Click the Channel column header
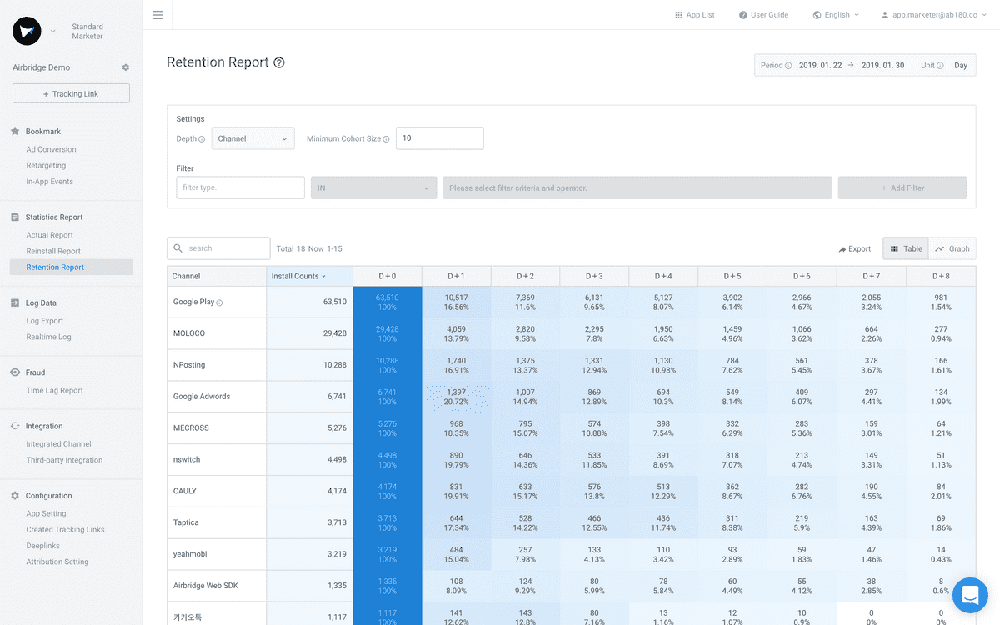 point(217,276)
